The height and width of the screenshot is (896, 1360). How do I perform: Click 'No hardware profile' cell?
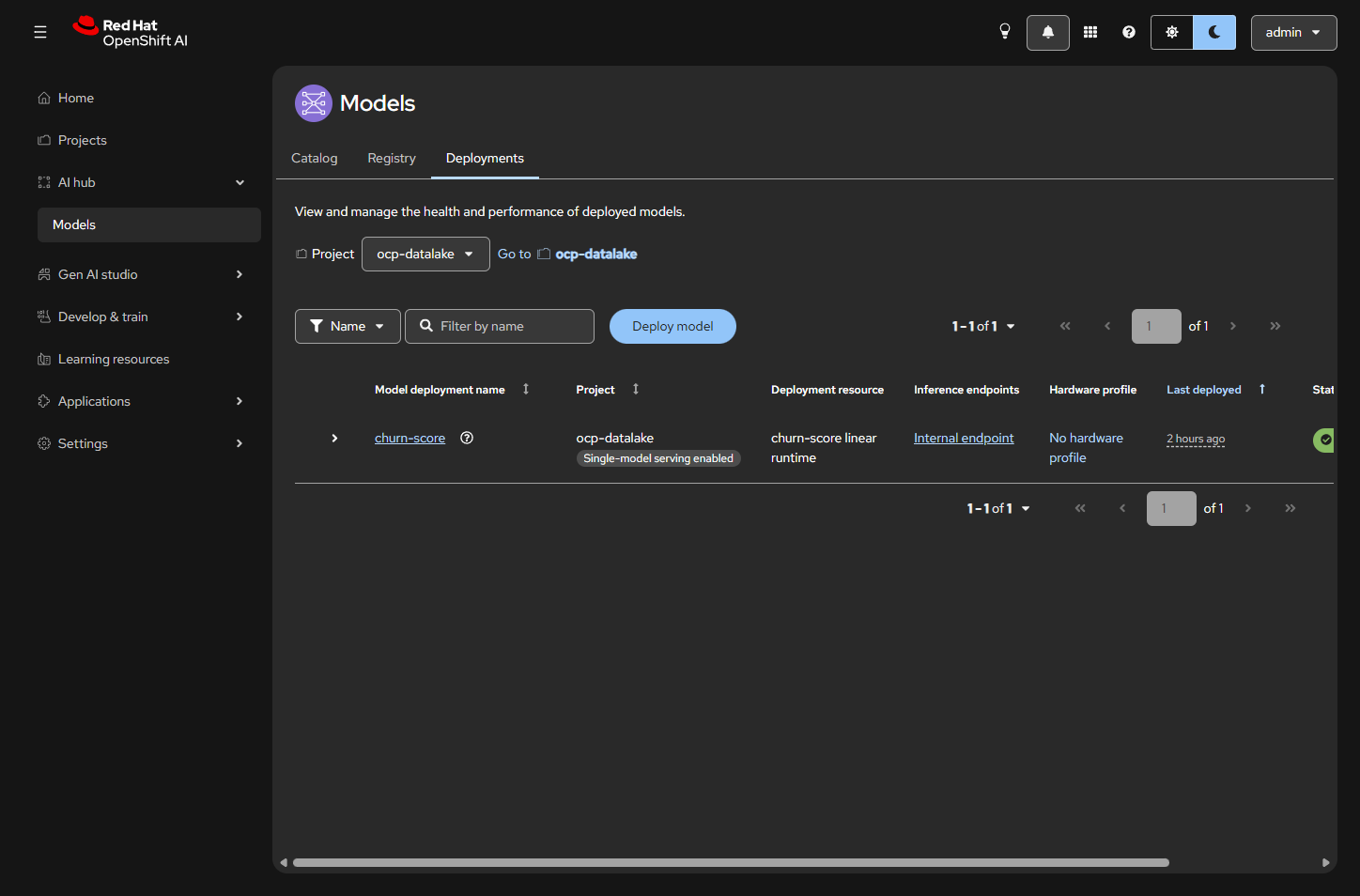pos(1086,448)
